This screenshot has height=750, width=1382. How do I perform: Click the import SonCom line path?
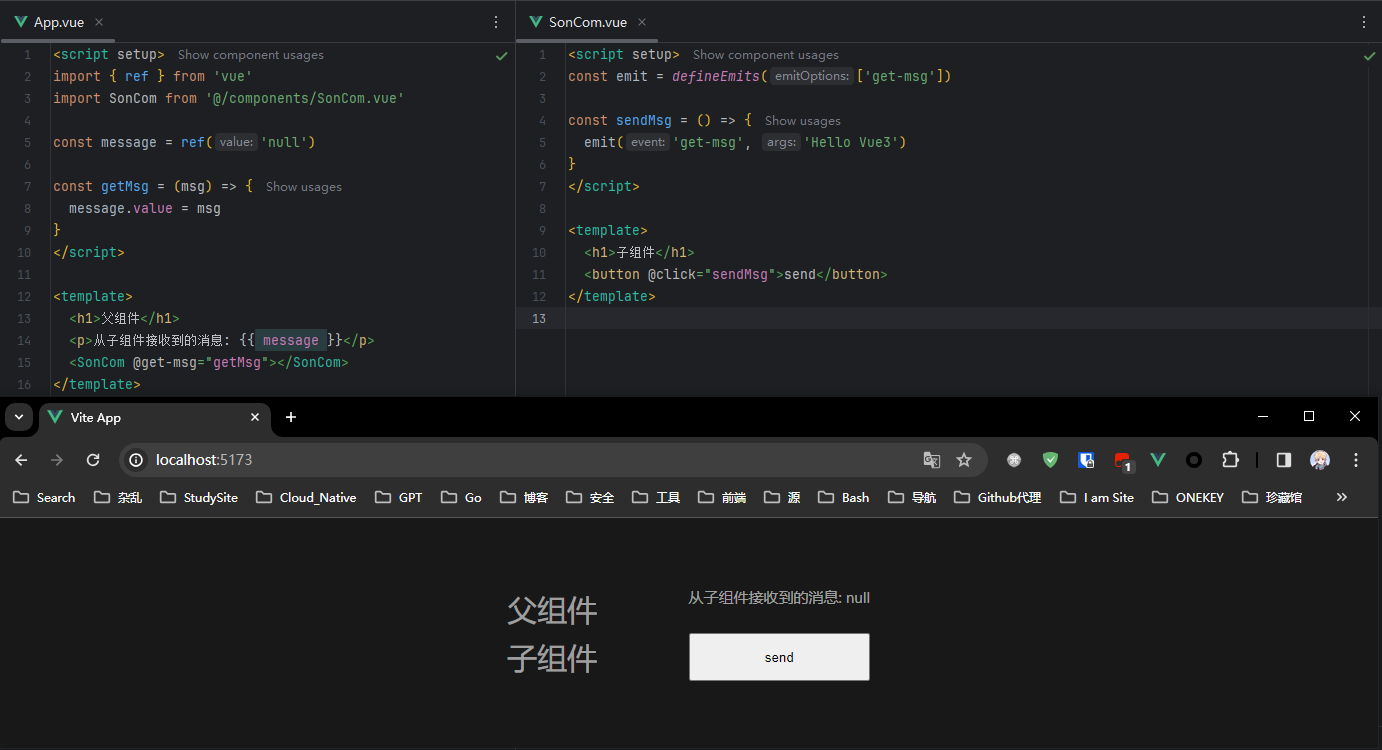tap(305, 98)
